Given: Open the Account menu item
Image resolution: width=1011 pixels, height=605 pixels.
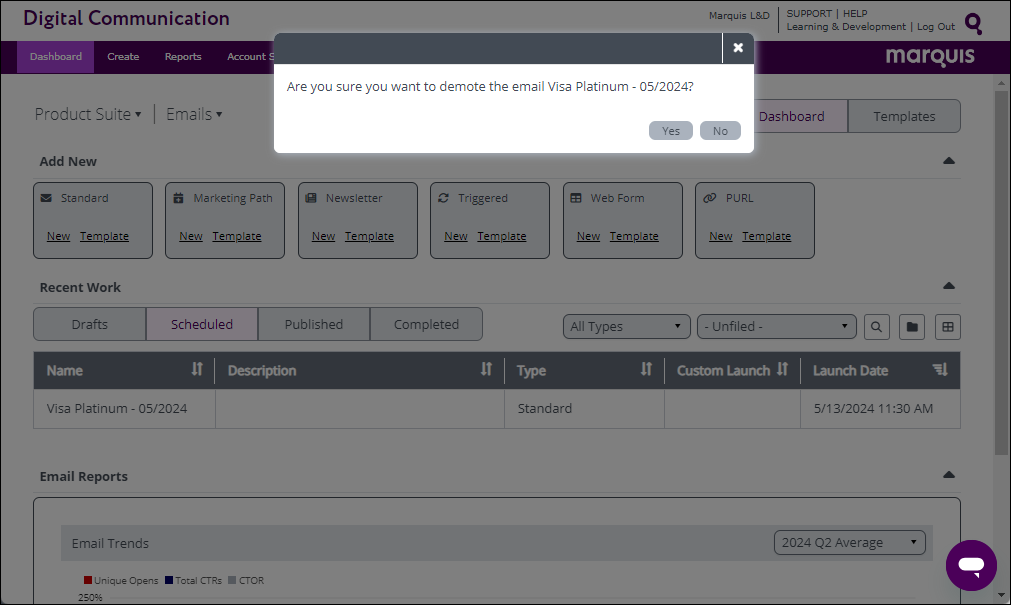Looking at the screenshot, I should click(x=250, y=57).
